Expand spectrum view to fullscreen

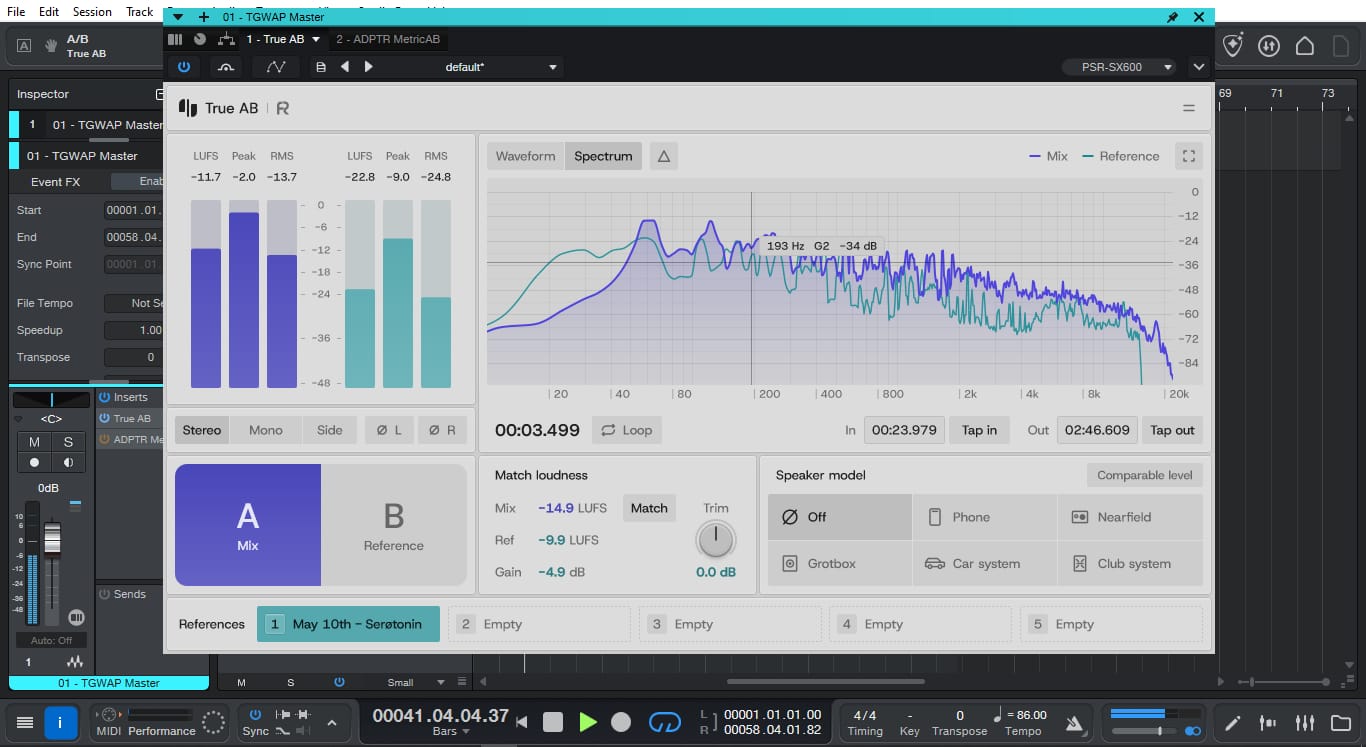(1189, 156)
